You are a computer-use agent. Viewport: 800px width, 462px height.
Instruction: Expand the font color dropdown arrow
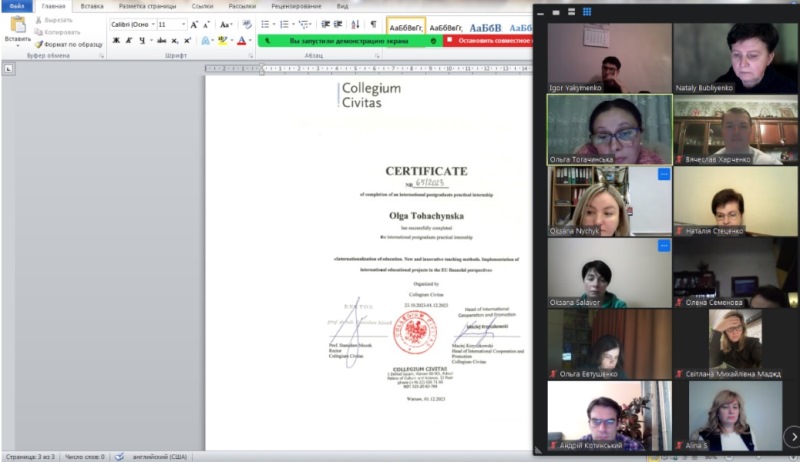coord(252,41)
